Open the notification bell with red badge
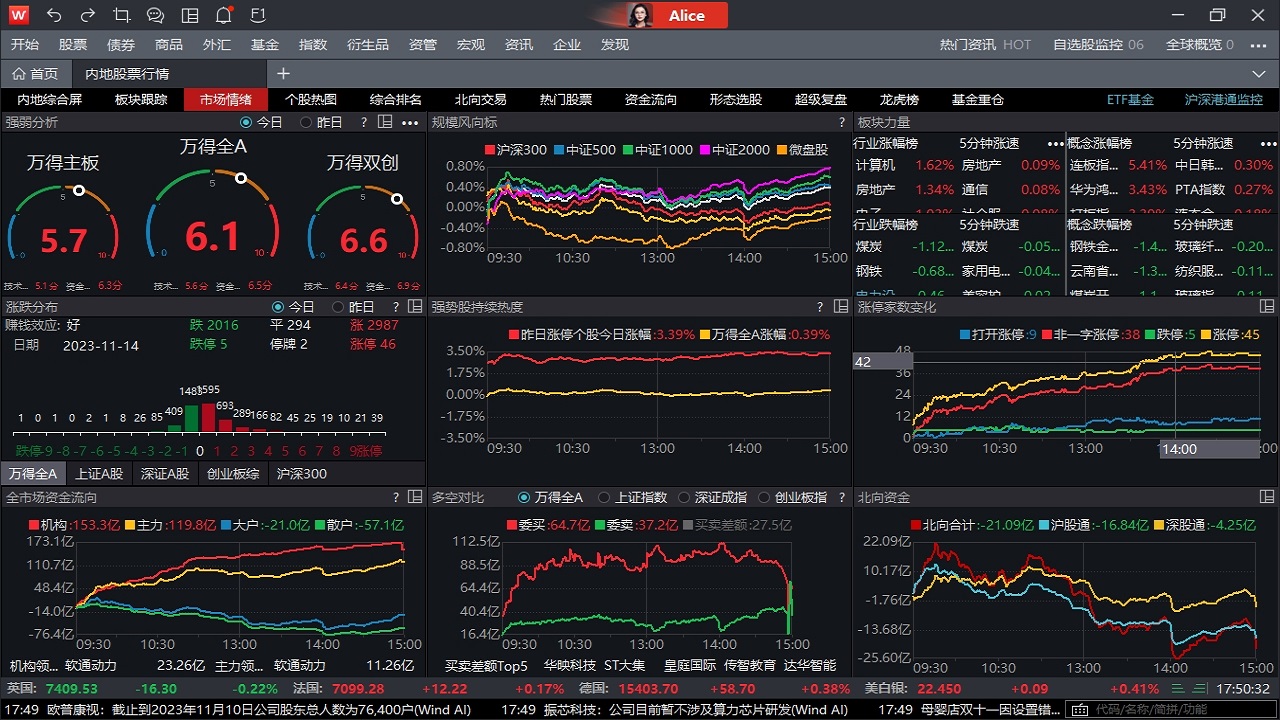The width and height of the screenshot is (1280, 720). pos(223,15)
